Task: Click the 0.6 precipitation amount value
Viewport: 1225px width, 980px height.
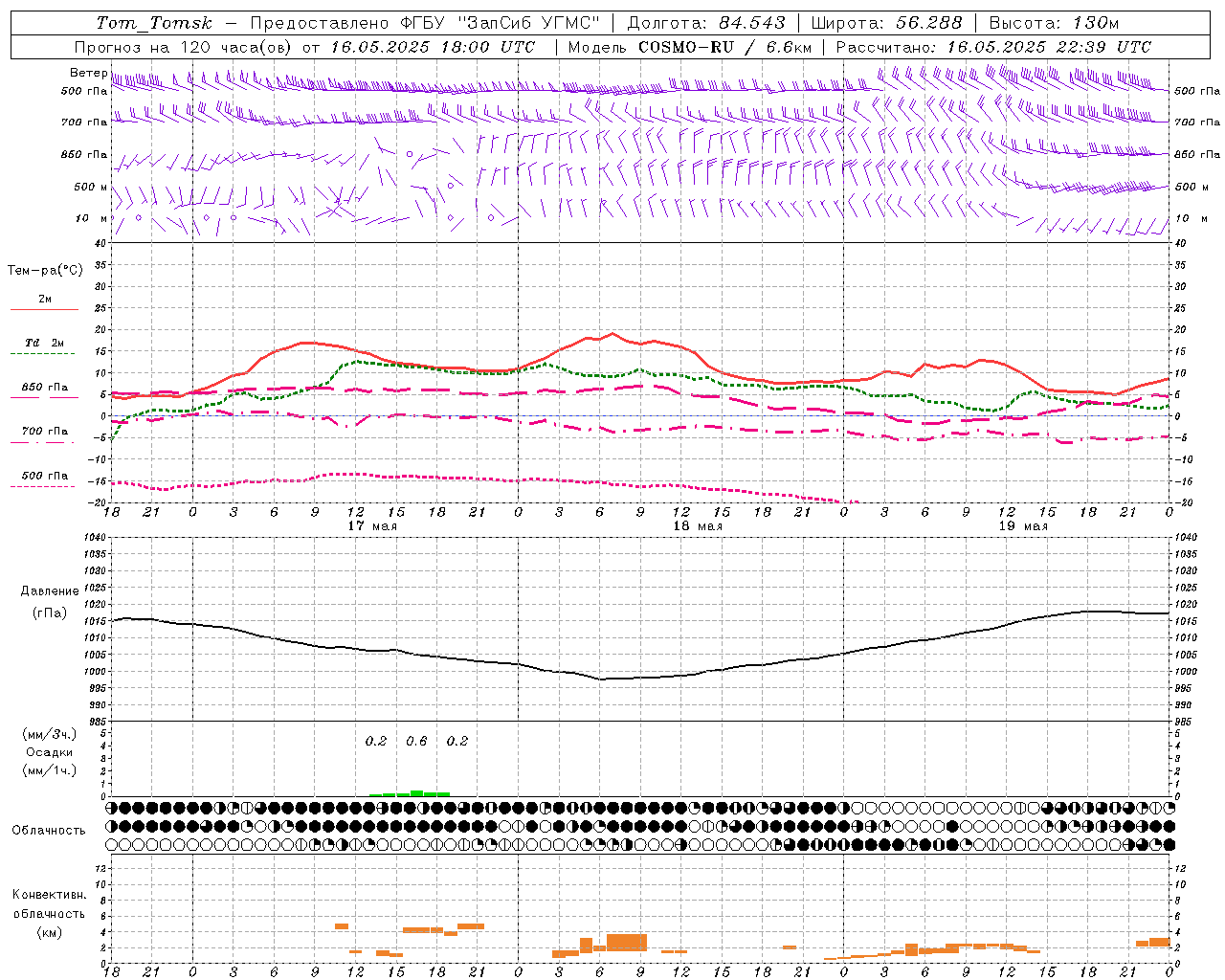Action: (416, 741)
